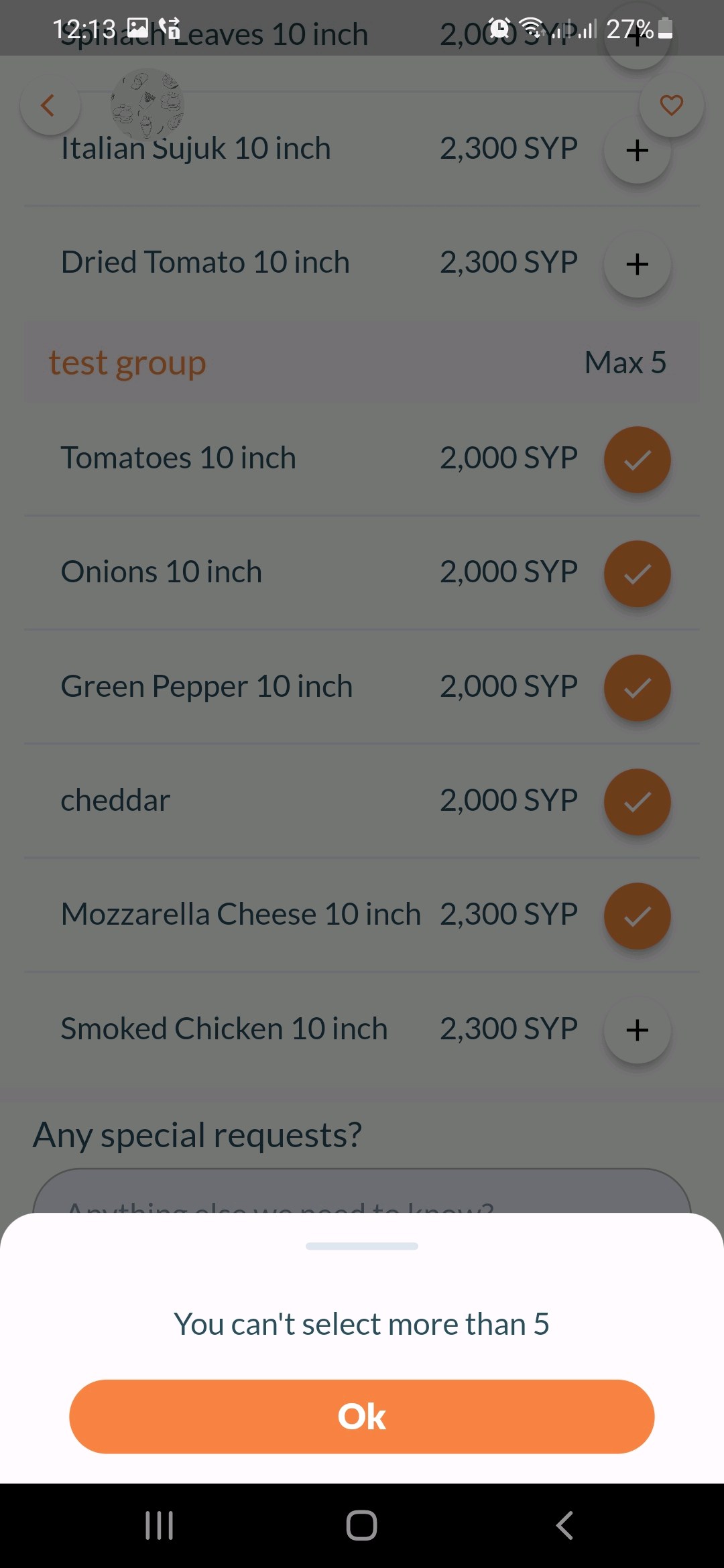Deselect Mozzarella Cheese 10 inch

coord(637,916)
